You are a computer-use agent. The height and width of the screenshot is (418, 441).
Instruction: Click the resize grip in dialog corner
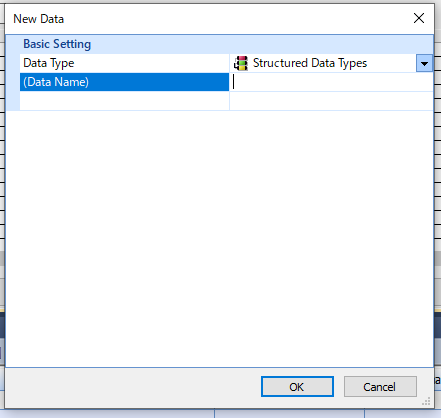click(426, 401)
